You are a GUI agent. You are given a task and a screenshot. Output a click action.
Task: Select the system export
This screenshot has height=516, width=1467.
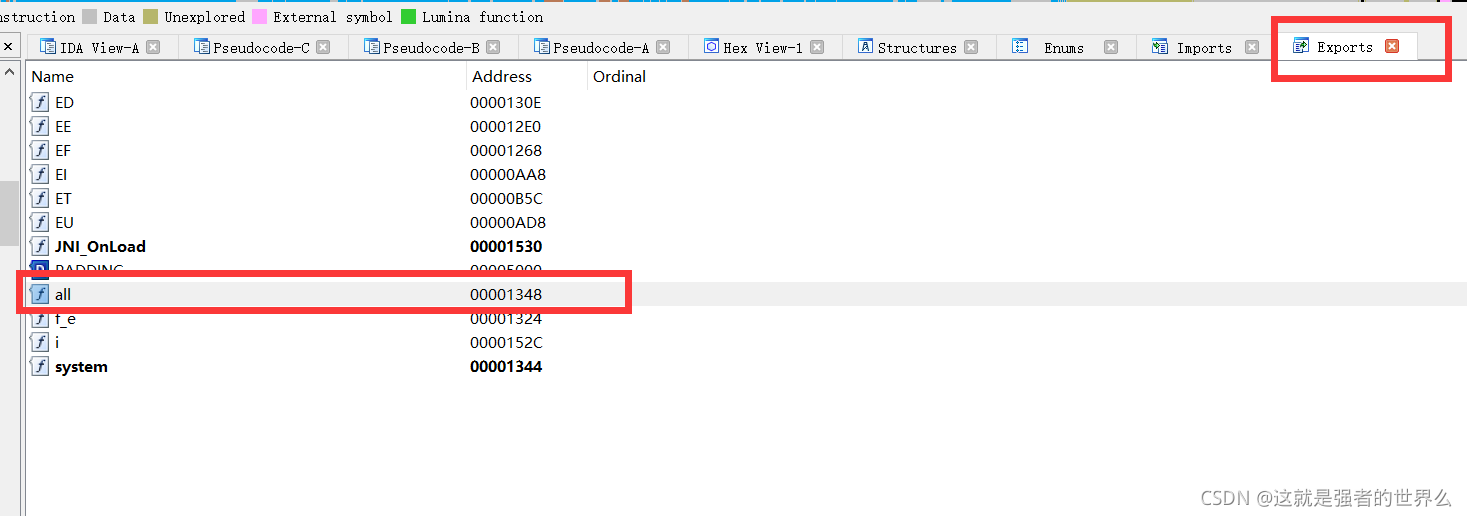pos(81,366)
